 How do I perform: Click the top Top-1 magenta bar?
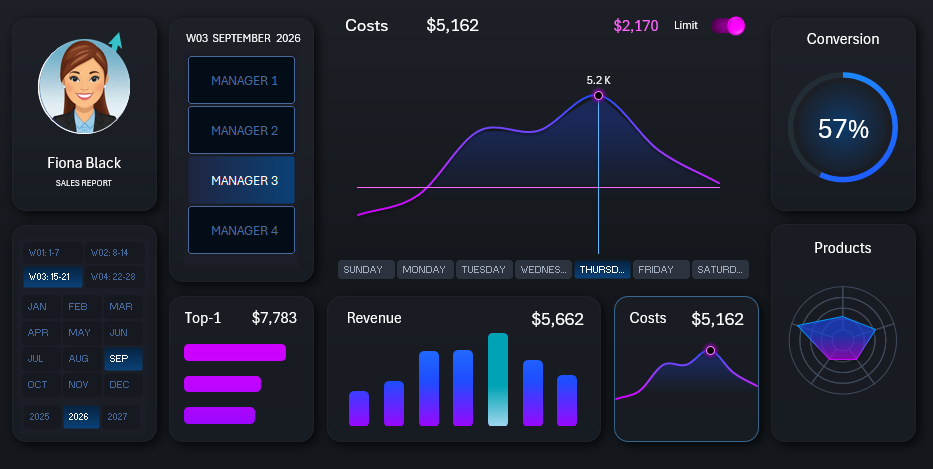235,352
